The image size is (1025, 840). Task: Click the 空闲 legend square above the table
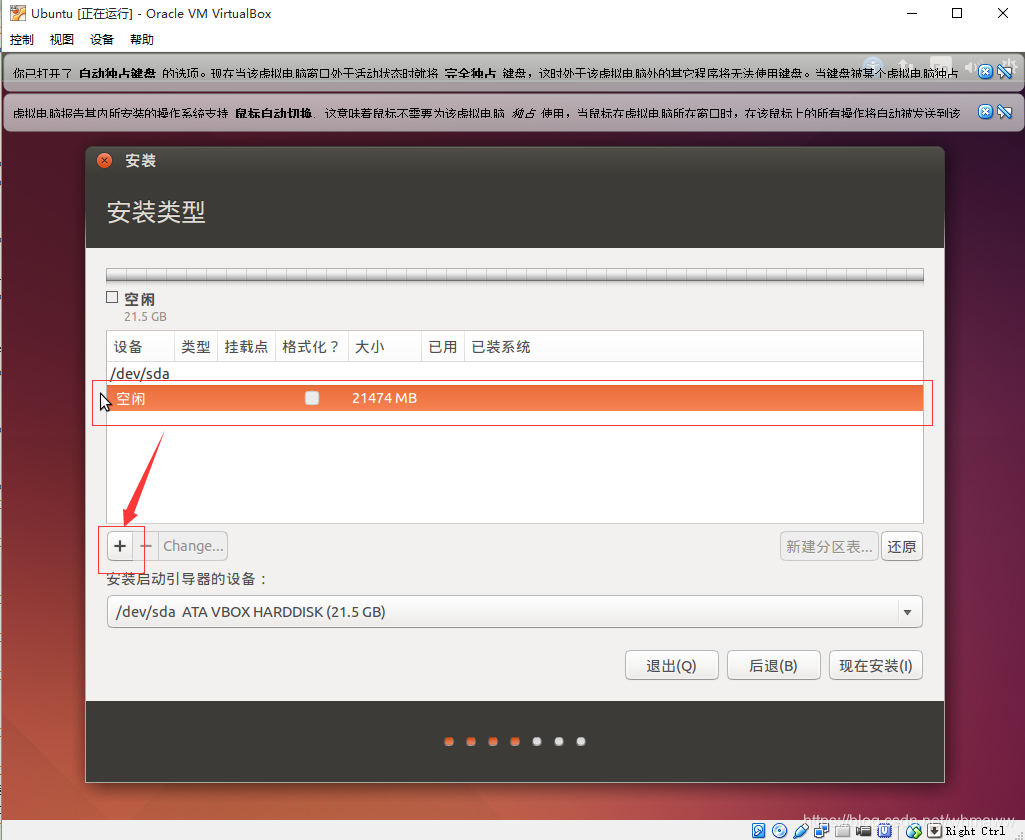pyautogui.click(x=112, y=297)
